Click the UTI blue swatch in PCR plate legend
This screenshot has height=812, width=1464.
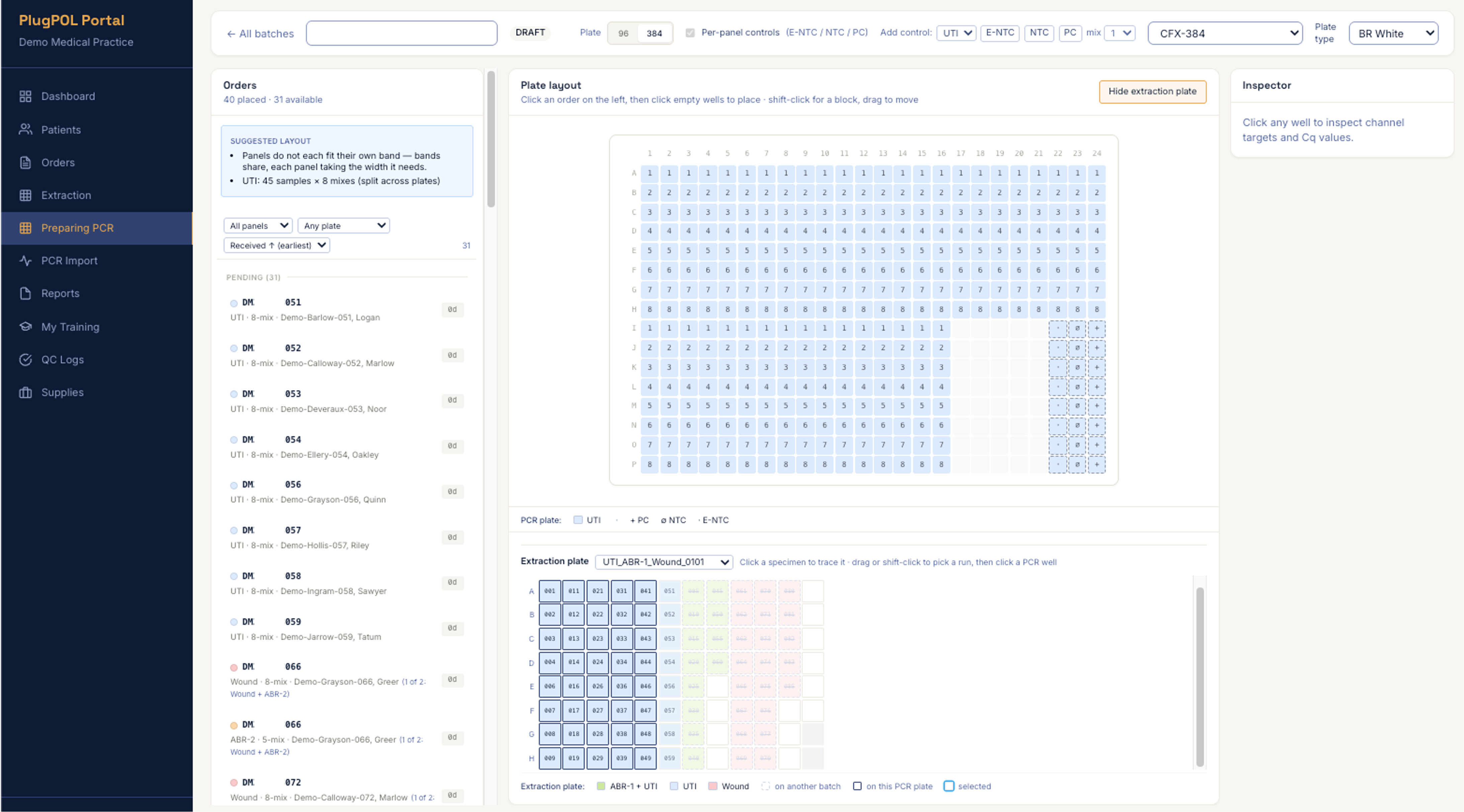coord(578,520)
